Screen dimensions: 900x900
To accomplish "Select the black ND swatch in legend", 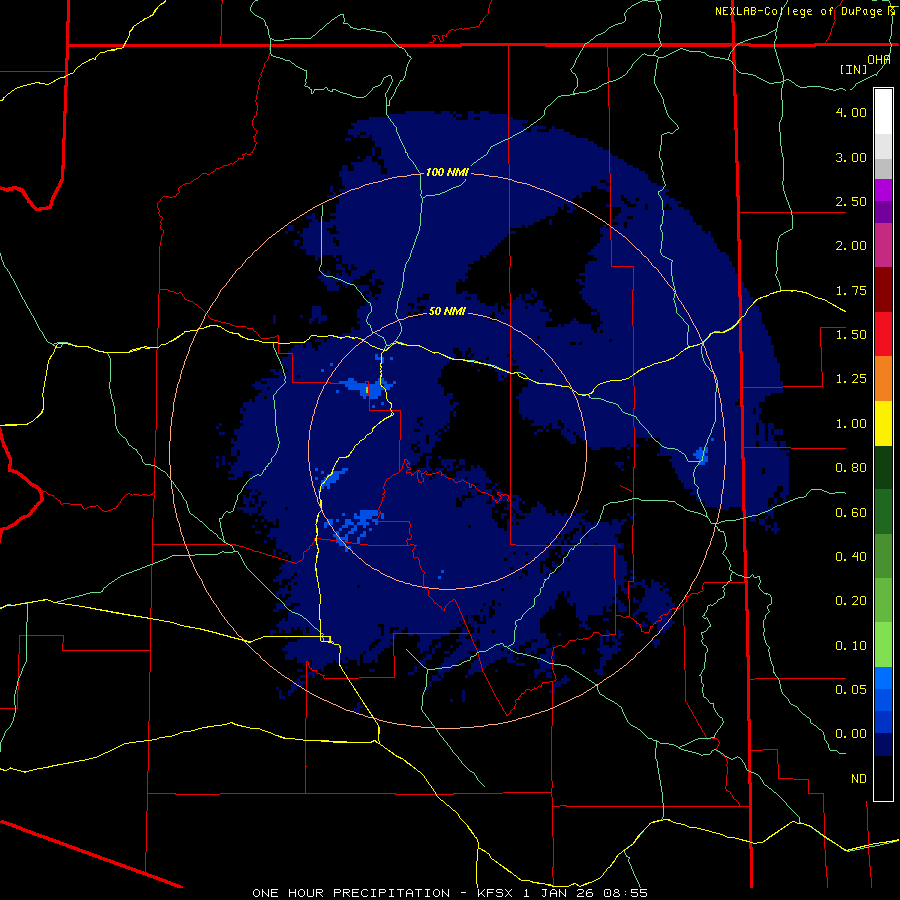I will point(883,778).
